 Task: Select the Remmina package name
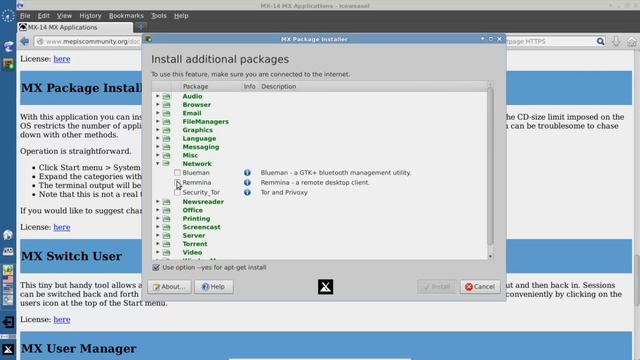point(197,182)
